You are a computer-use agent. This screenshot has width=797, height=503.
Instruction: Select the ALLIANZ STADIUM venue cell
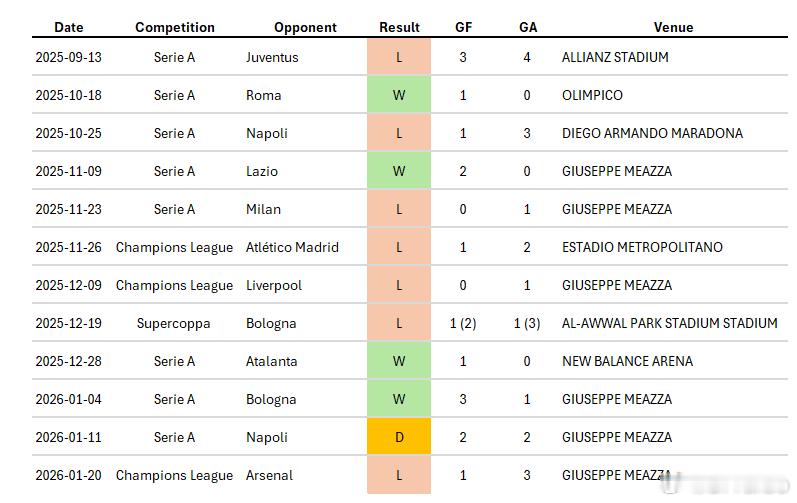click(x=615, y=57)
